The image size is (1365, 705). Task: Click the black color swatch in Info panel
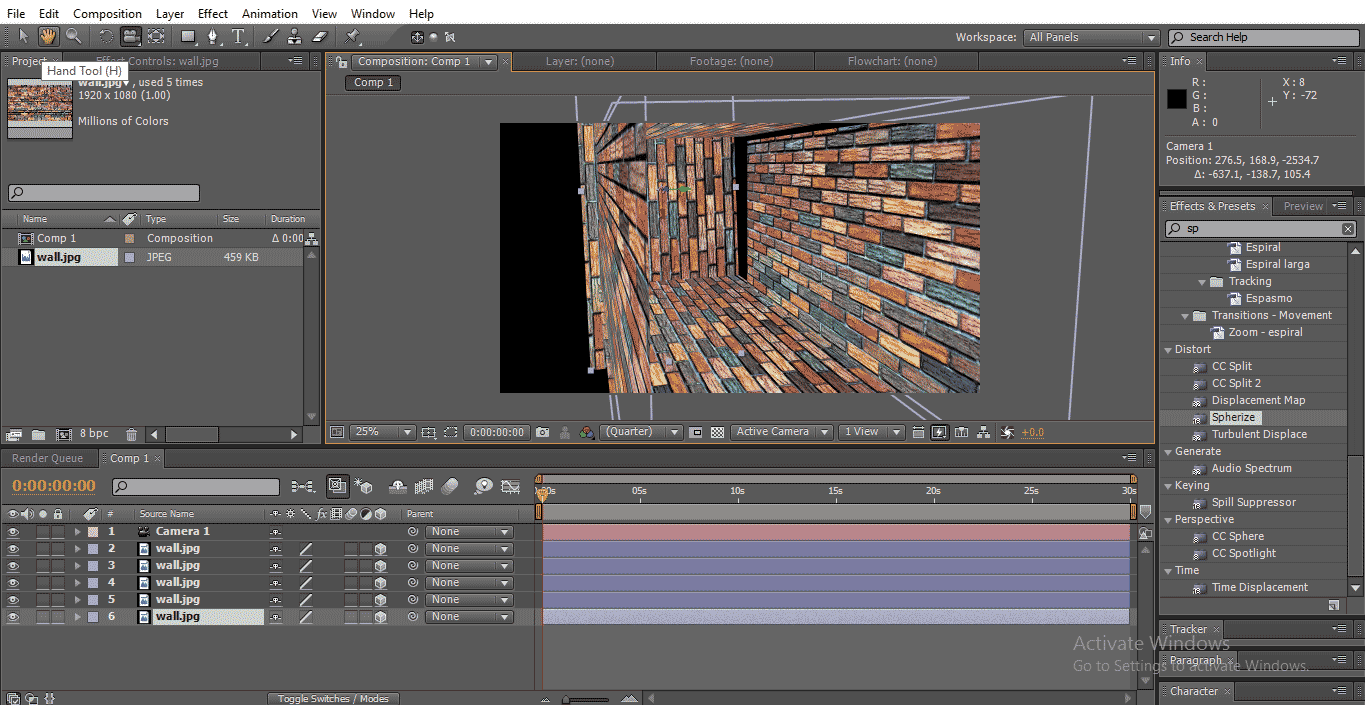coord(1176,100)
